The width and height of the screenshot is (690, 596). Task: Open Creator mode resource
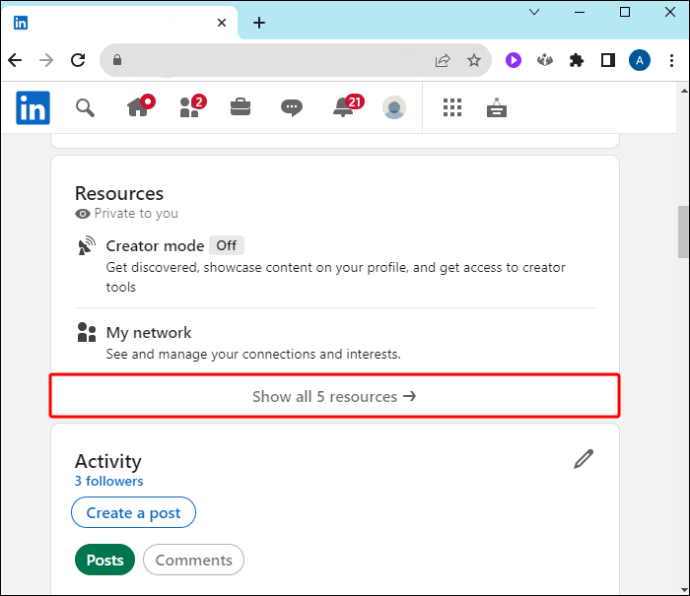click(334, 265)
